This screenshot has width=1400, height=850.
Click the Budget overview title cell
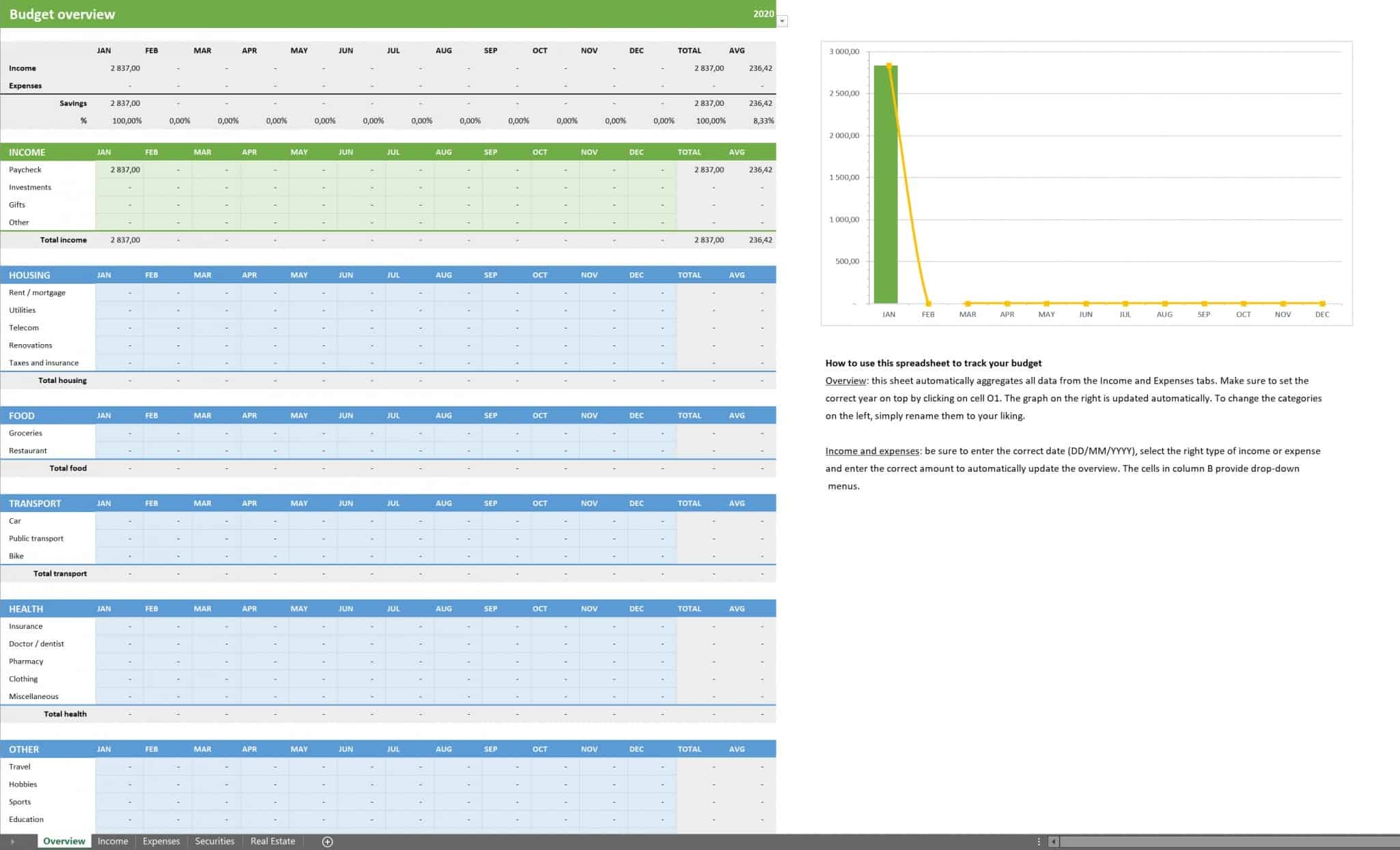[x=62, y=14]
